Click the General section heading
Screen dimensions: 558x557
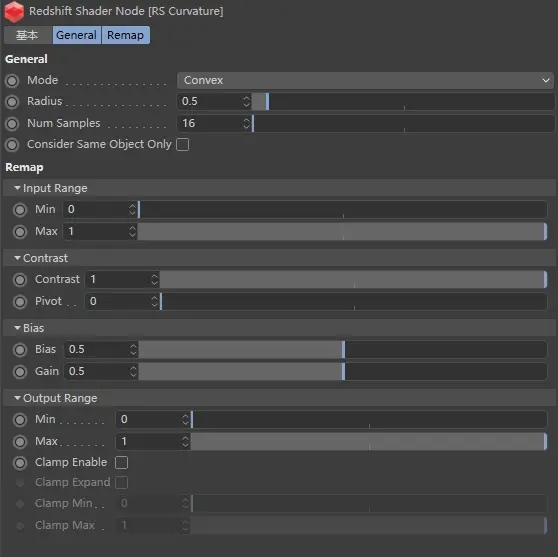click(26, 59)
